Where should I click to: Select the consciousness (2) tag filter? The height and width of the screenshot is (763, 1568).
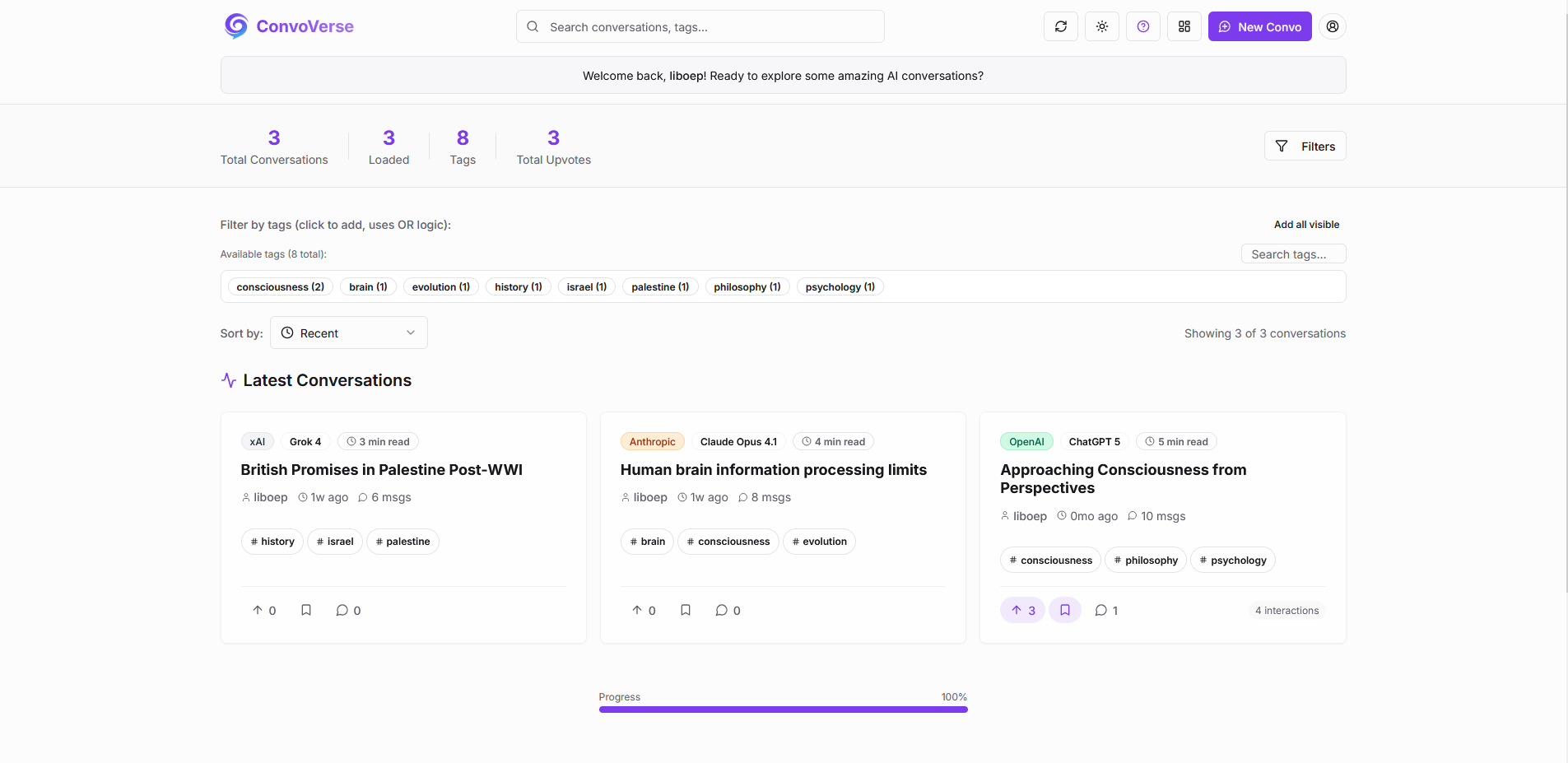280,286
